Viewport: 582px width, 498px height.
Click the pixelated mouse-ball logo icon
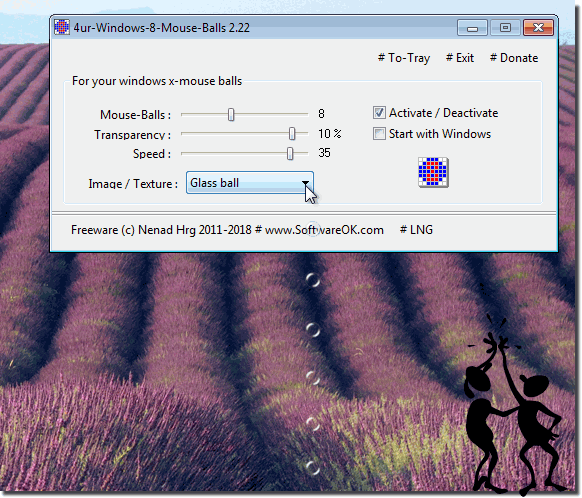(x=433, y=172)
